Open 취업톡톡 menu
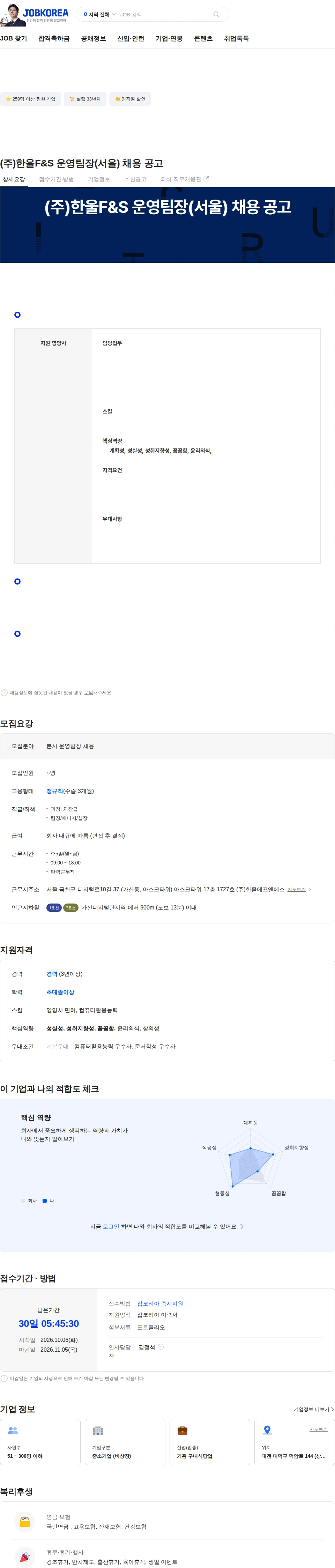Screen dimensions: 335x1568 (236, 38)
